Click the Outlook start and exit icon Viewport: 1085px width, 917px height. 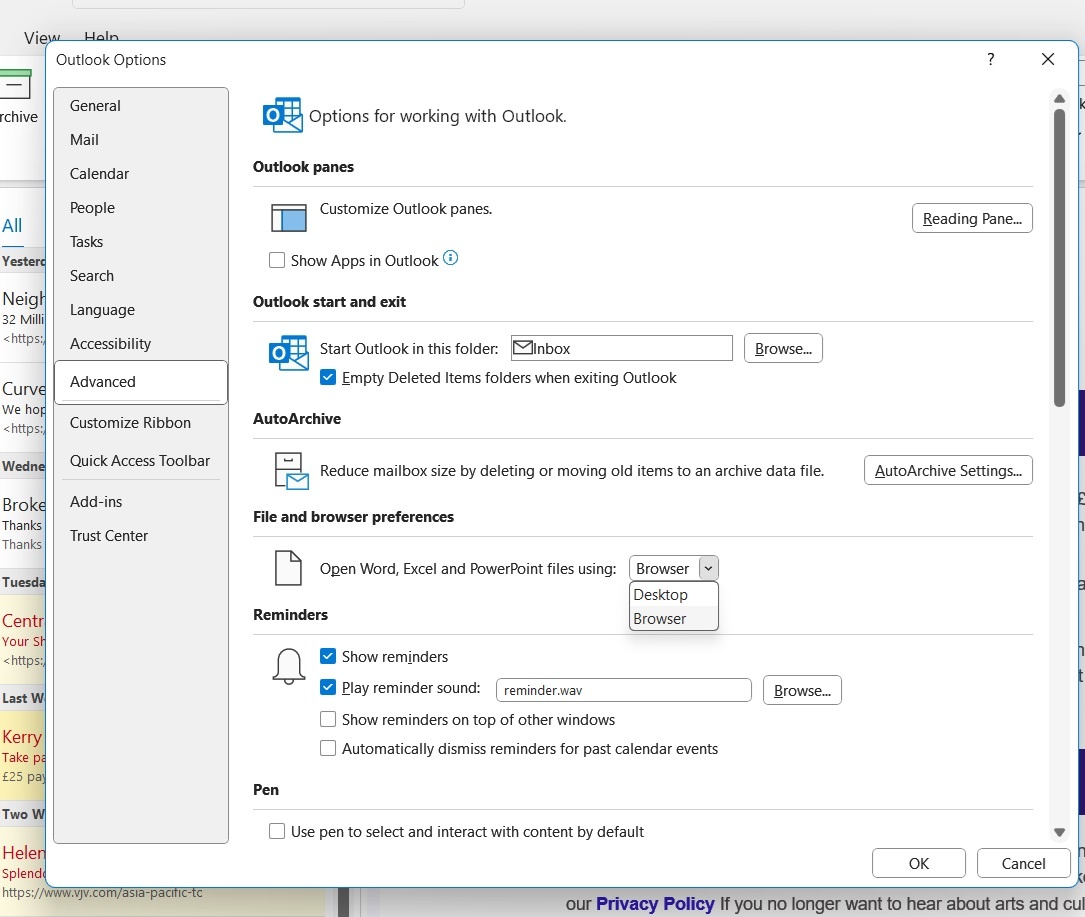tap(289, 352)
